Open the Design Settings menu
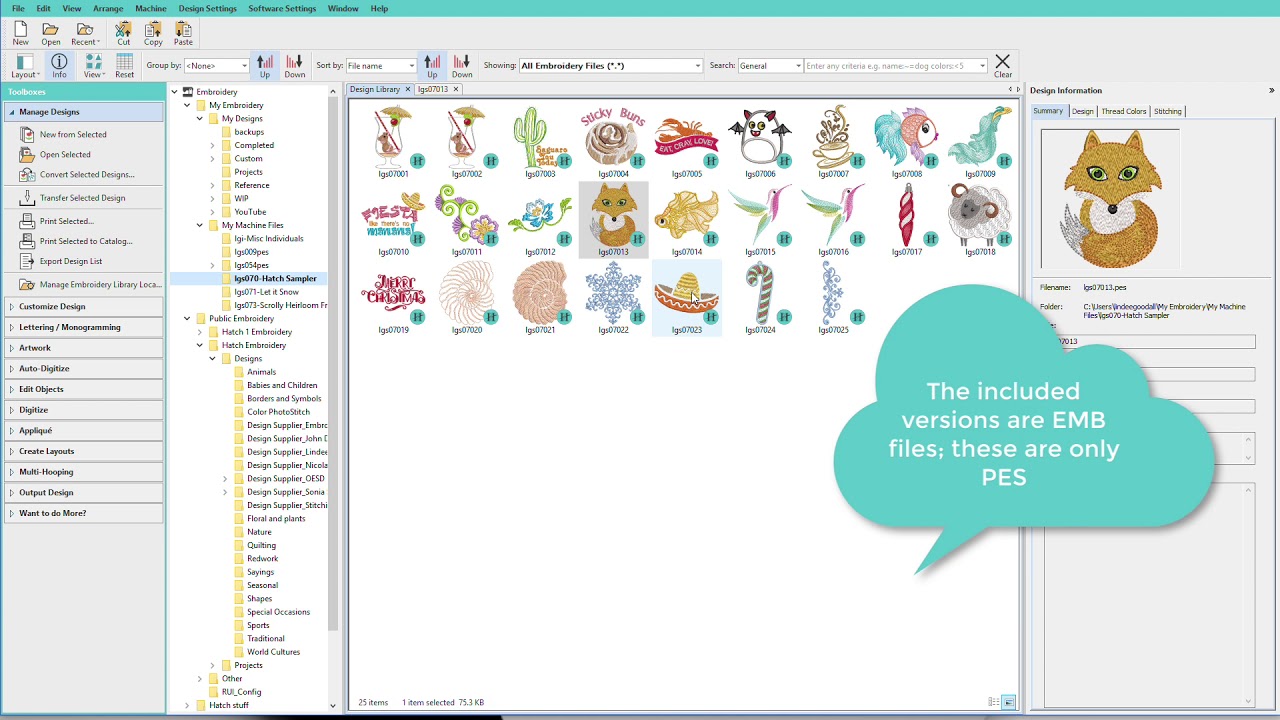The width and height of the screenshot is (1280, 720). coord(208,8)
